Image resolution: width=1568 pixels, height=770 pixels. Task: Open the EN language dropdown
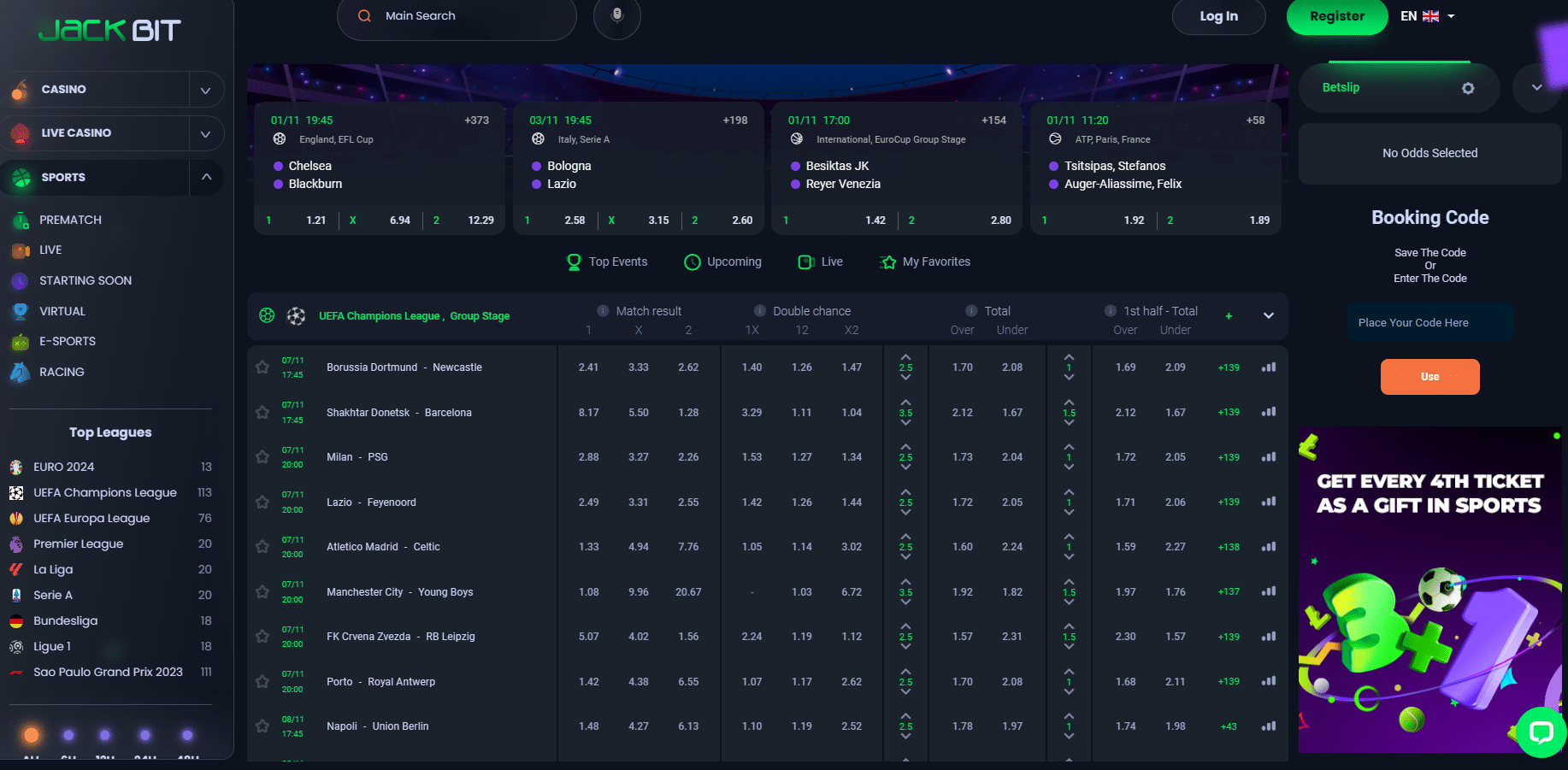[x=1427, y=16]
